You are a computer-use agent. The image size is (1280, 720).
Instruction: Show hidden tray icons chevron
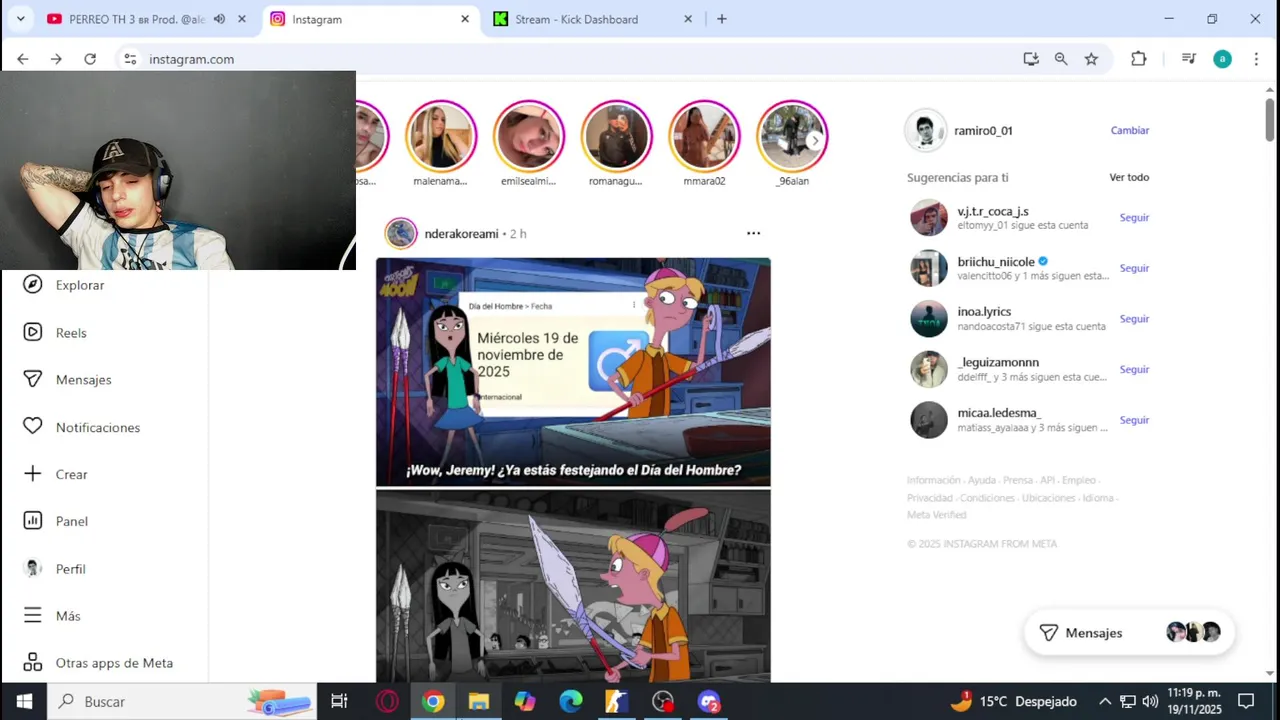pos(1105,702)
